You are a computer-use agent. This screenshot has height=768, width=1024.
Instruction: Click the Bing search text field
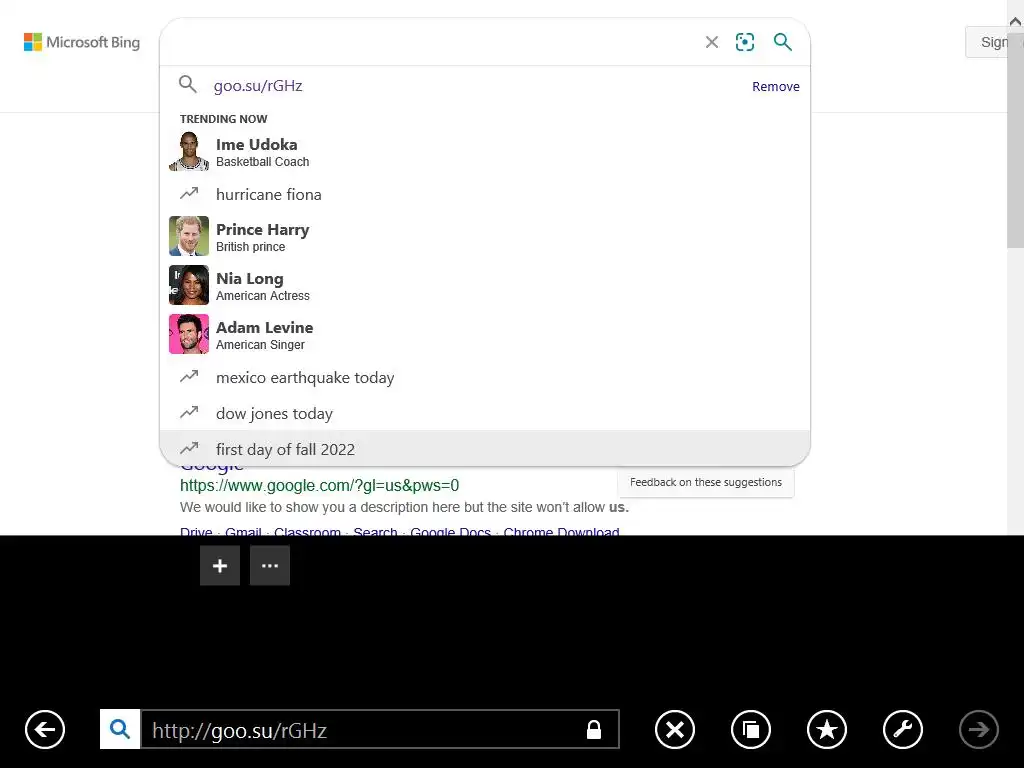point(431,42)
